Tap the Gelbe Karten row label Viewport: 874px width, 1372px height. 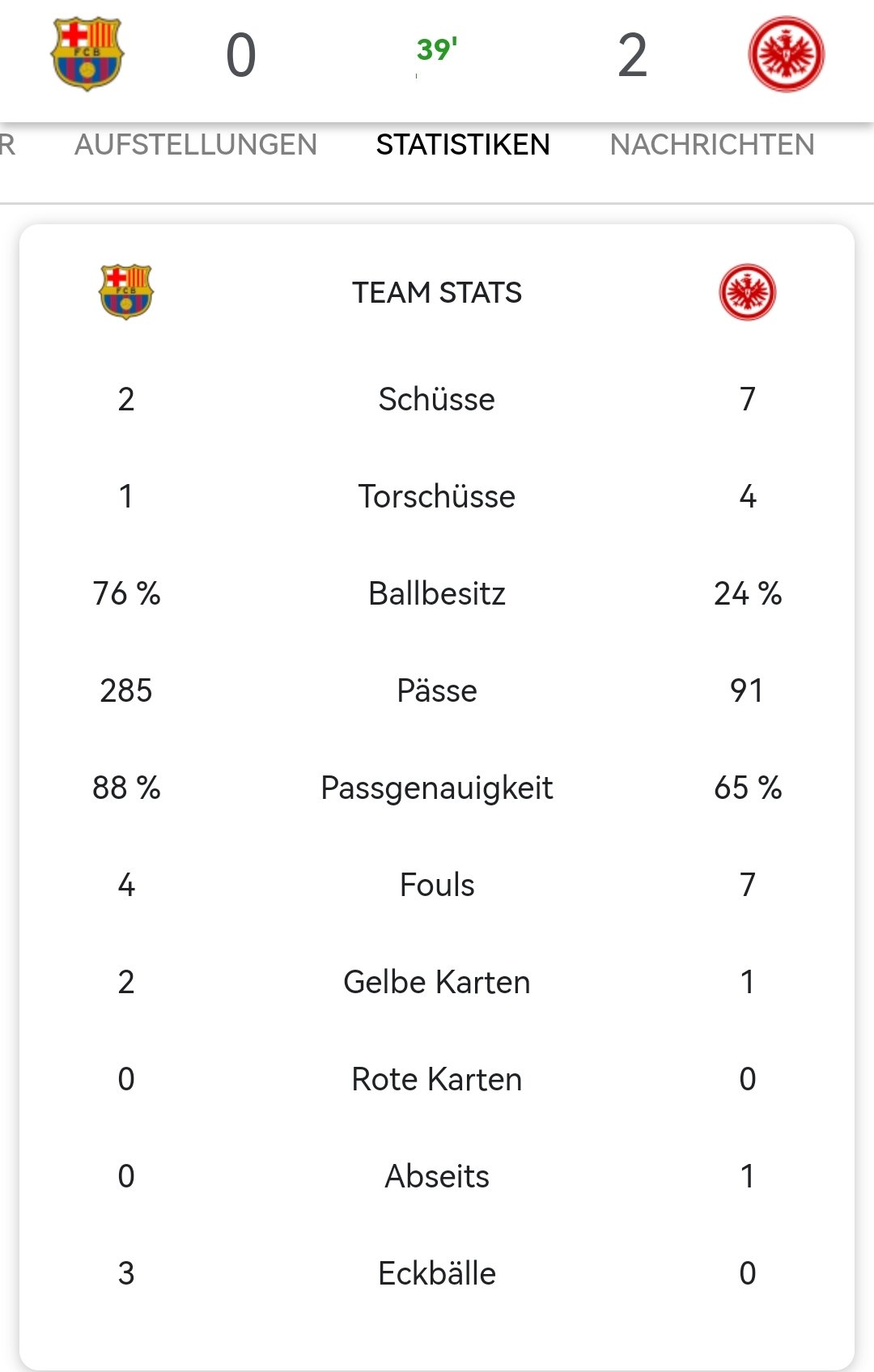click(x=437, y=982)
